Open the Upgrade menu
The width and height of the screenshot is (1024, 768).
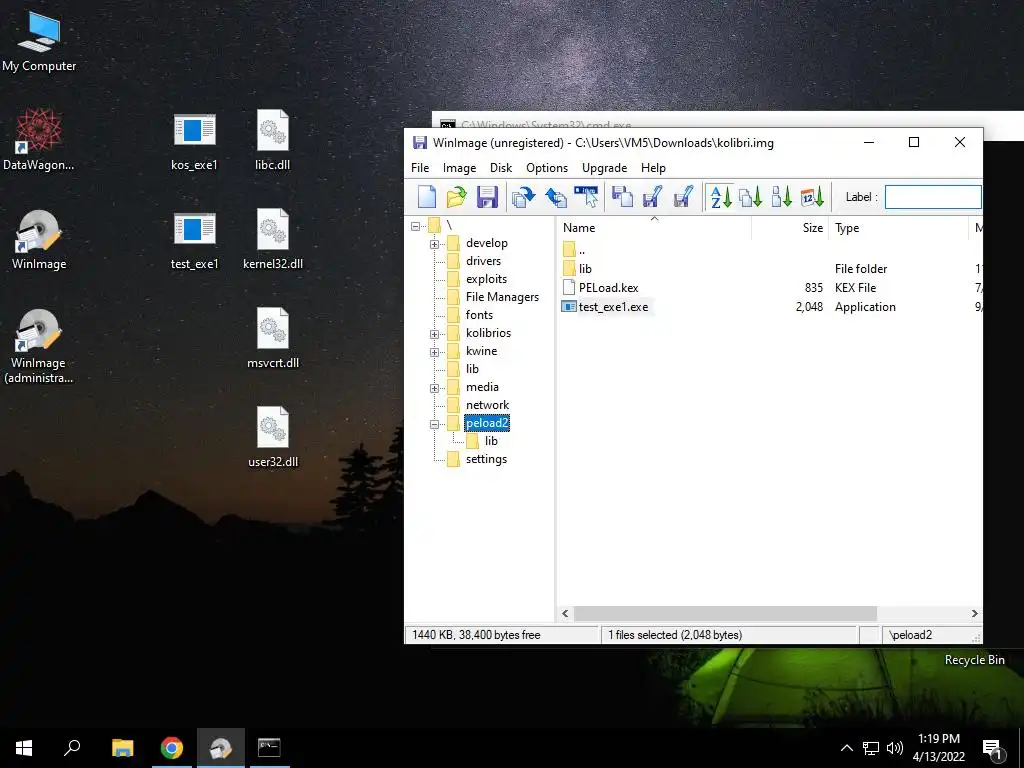point(604,168)
